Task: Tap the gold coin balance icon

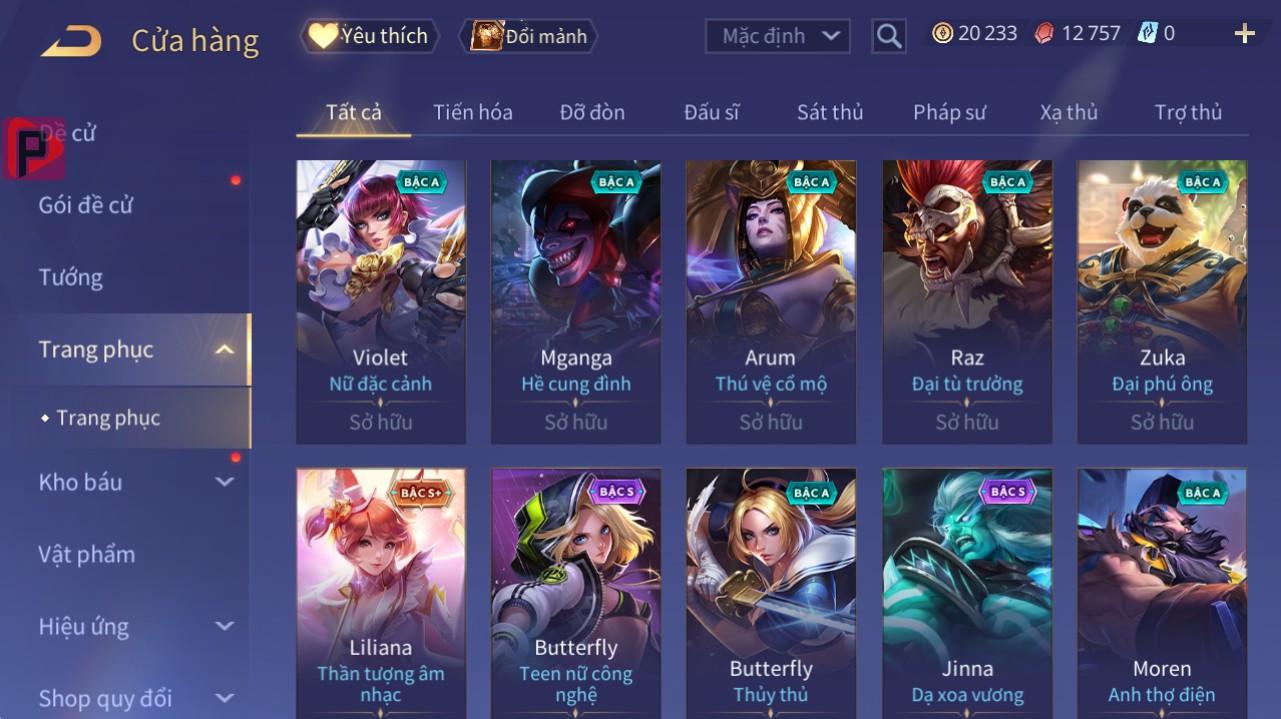Action: (942, 34)
